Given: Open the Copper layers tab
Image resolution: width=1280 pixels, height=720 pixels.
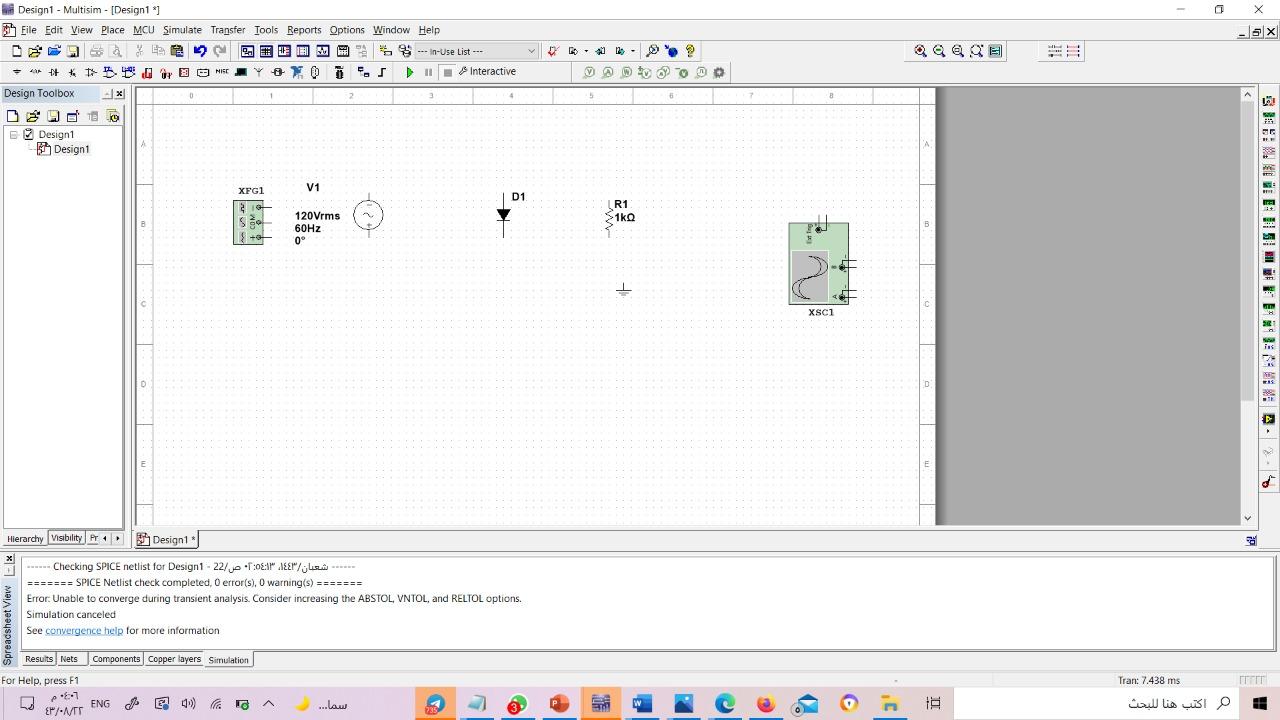Looking at the screenshot, I should pos(175,659).
